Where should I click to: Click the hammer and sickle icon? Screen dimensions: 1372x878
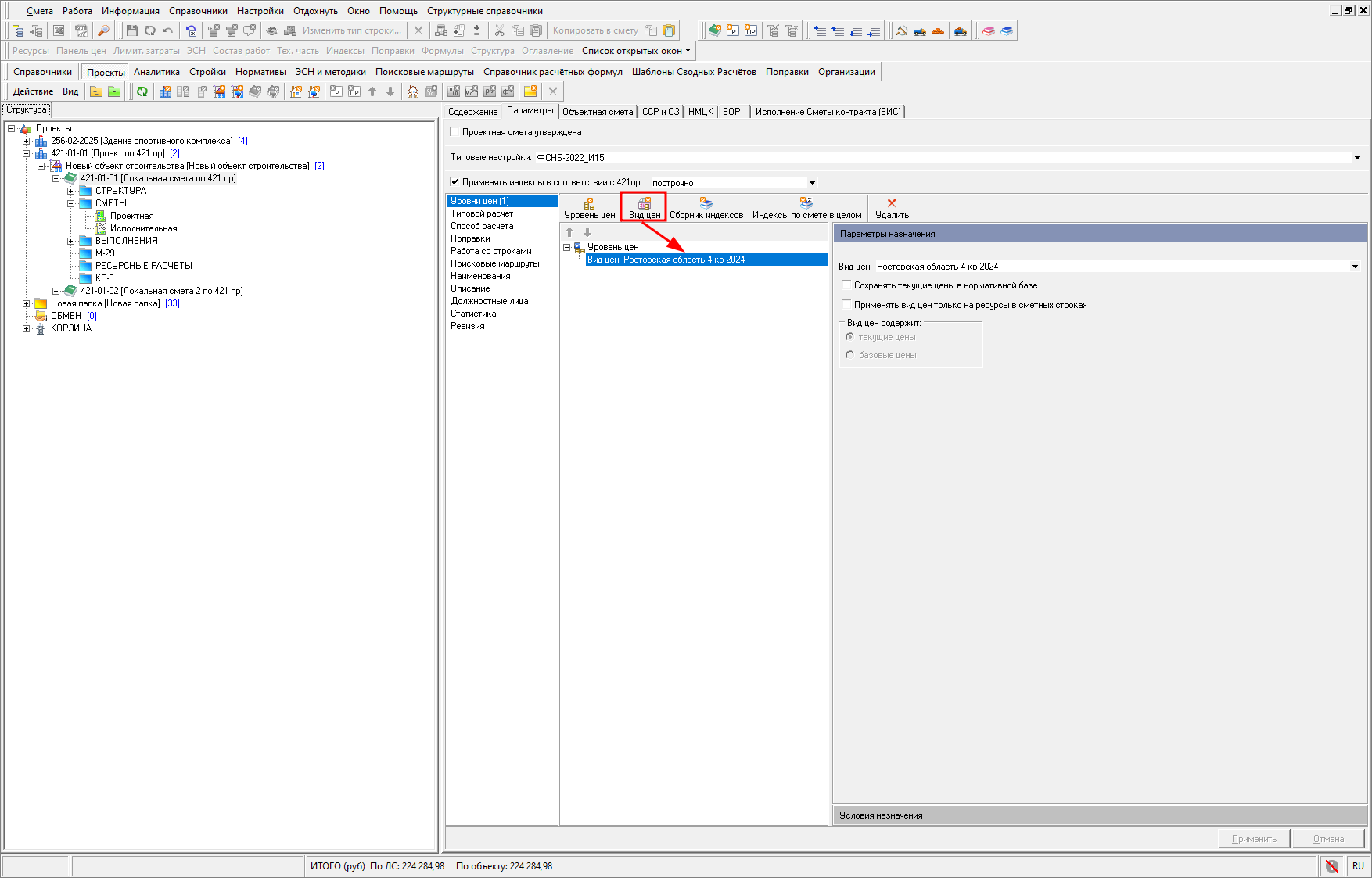point(901,30)
